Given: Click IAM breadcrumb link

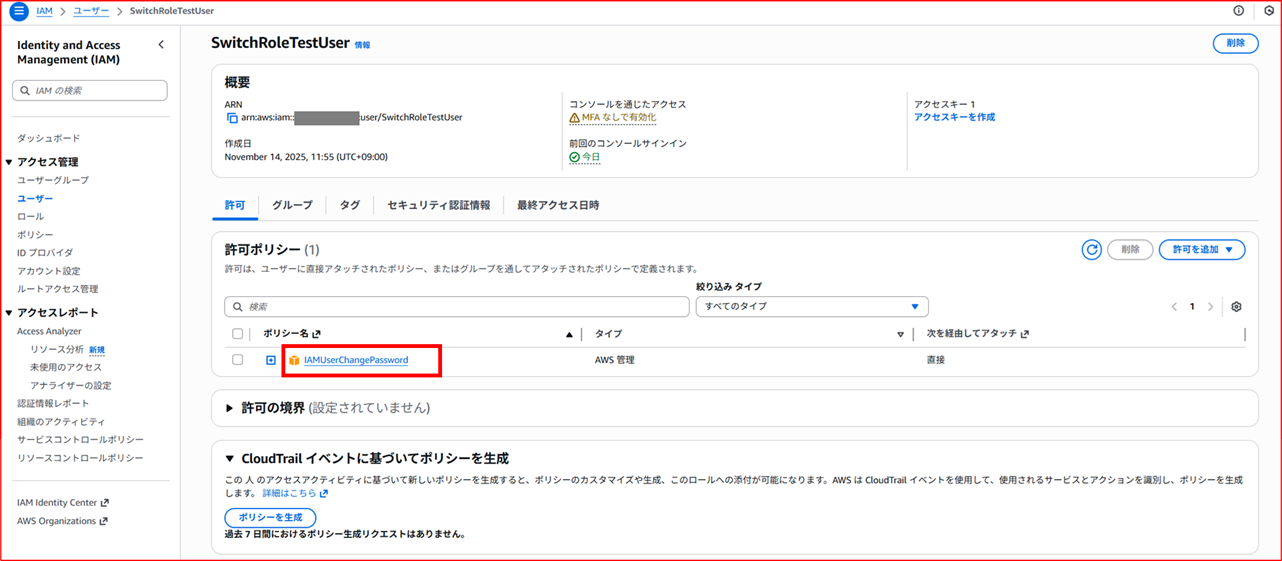Looking at the screenshot, I should pos(44,11).
